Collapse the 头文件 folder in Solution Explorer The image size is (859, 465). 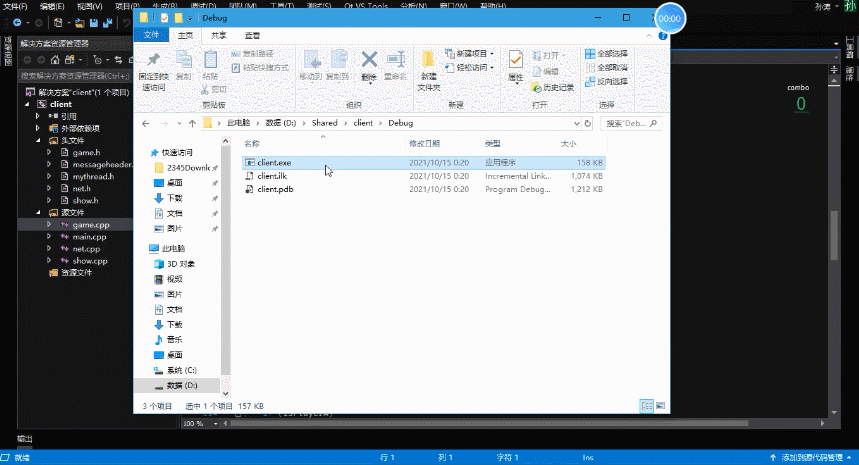(x=38, y=141)
